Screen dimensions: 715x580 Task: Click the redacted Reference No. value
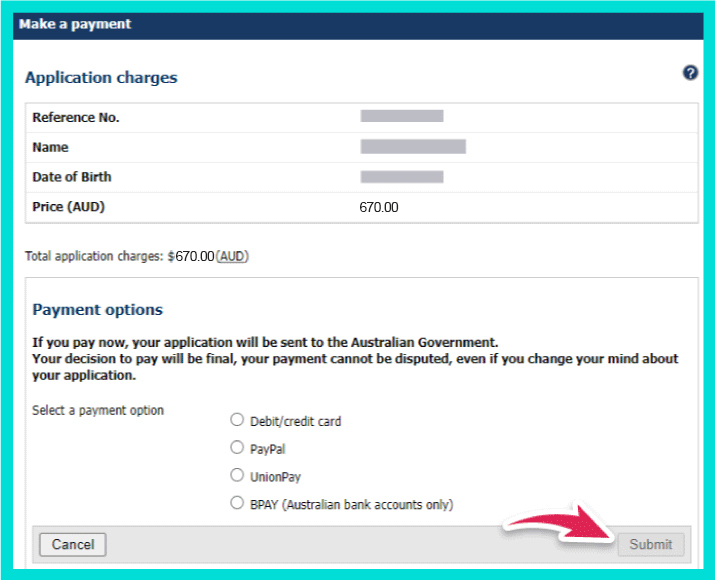pos(402,117)
